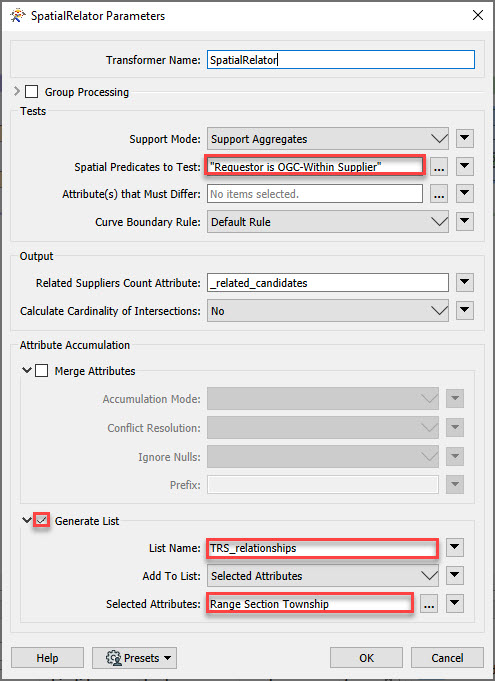Click arrow menu beside Support Mode
The width and height of the screenshot is (495, 681).
coord(465,139)
